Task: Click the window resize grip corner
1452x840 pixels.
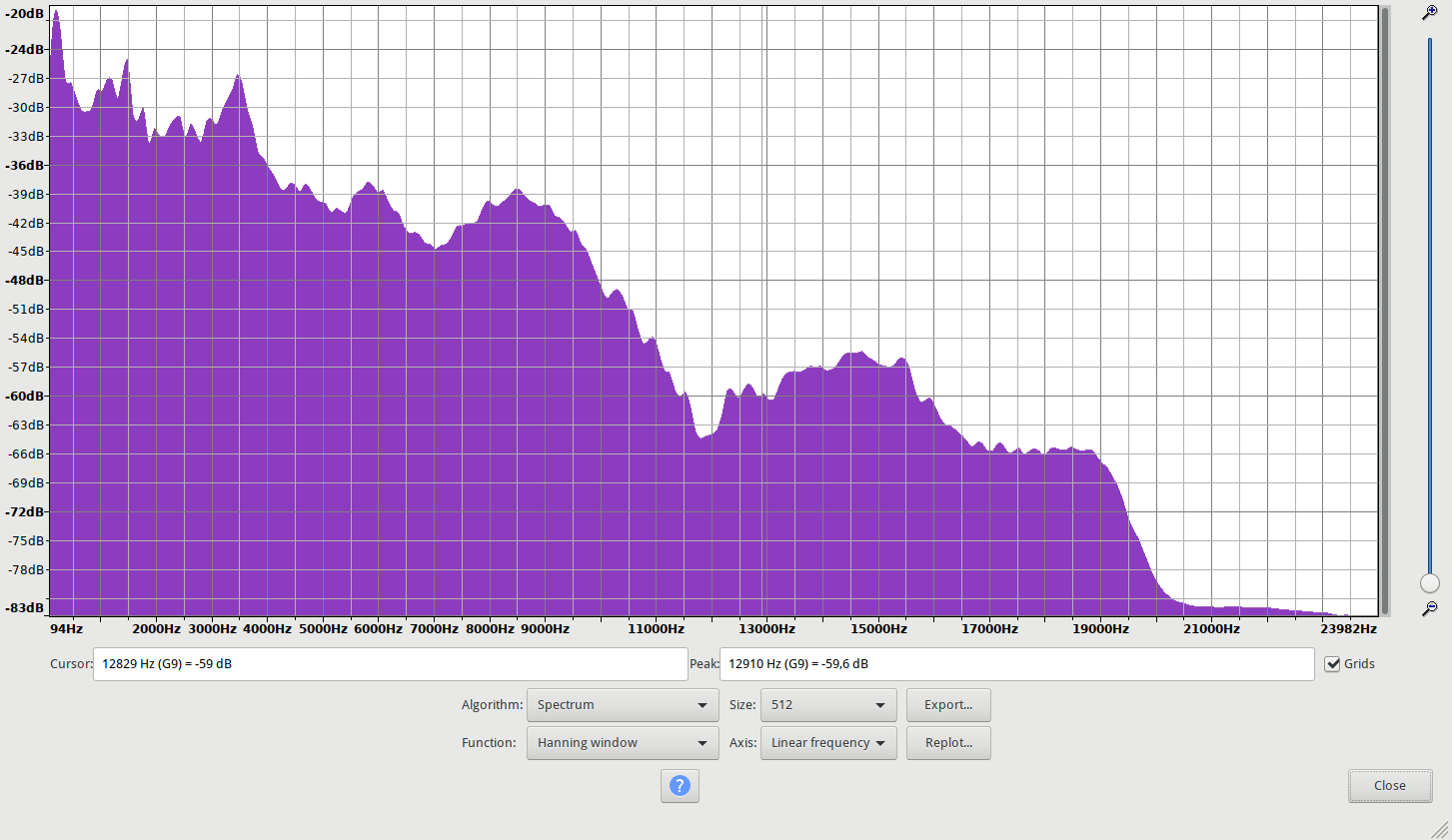Action: coord(1440,829)
